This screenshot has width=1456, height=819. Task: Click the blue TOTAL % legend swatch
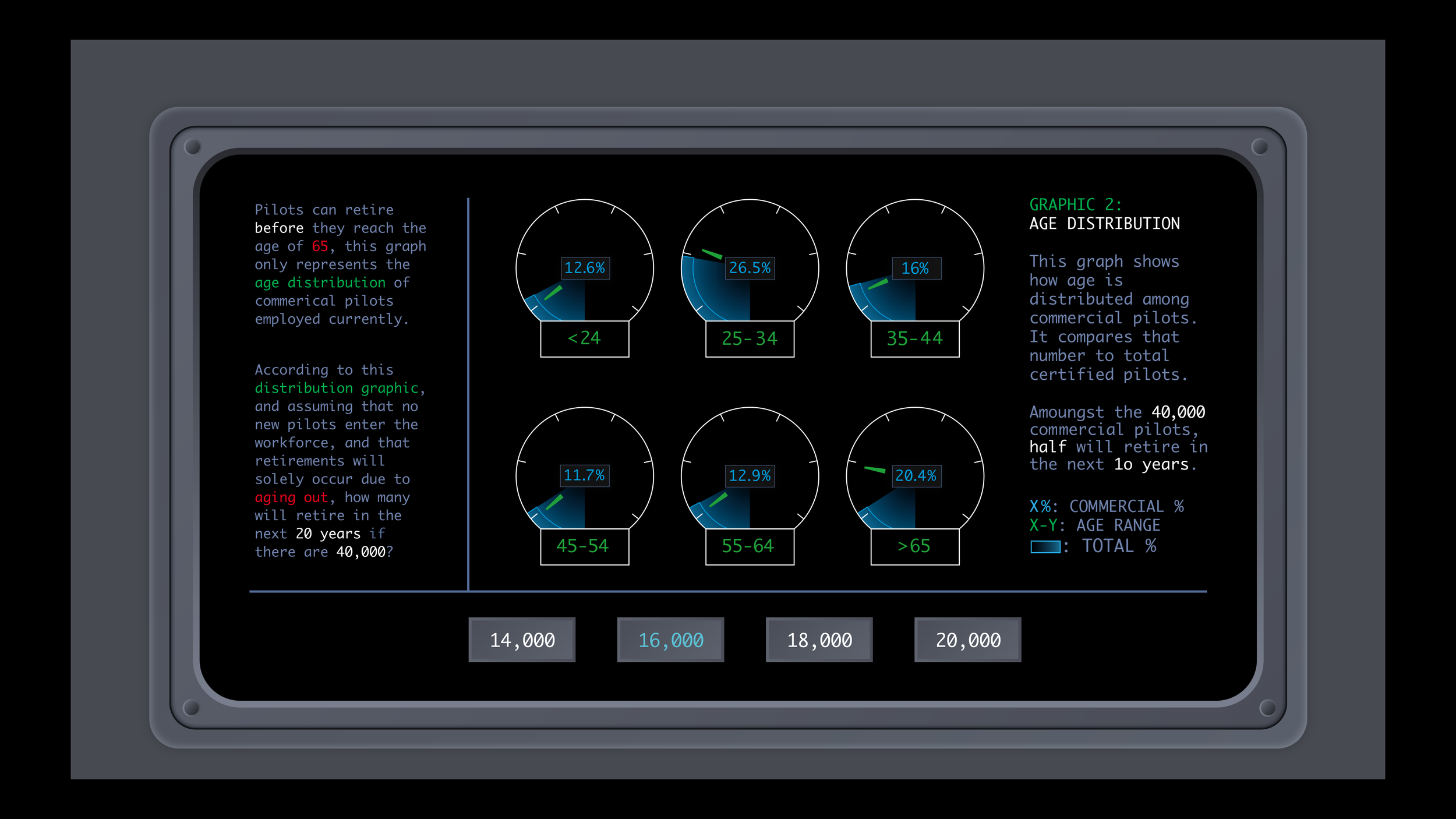tap(1045, 547)
